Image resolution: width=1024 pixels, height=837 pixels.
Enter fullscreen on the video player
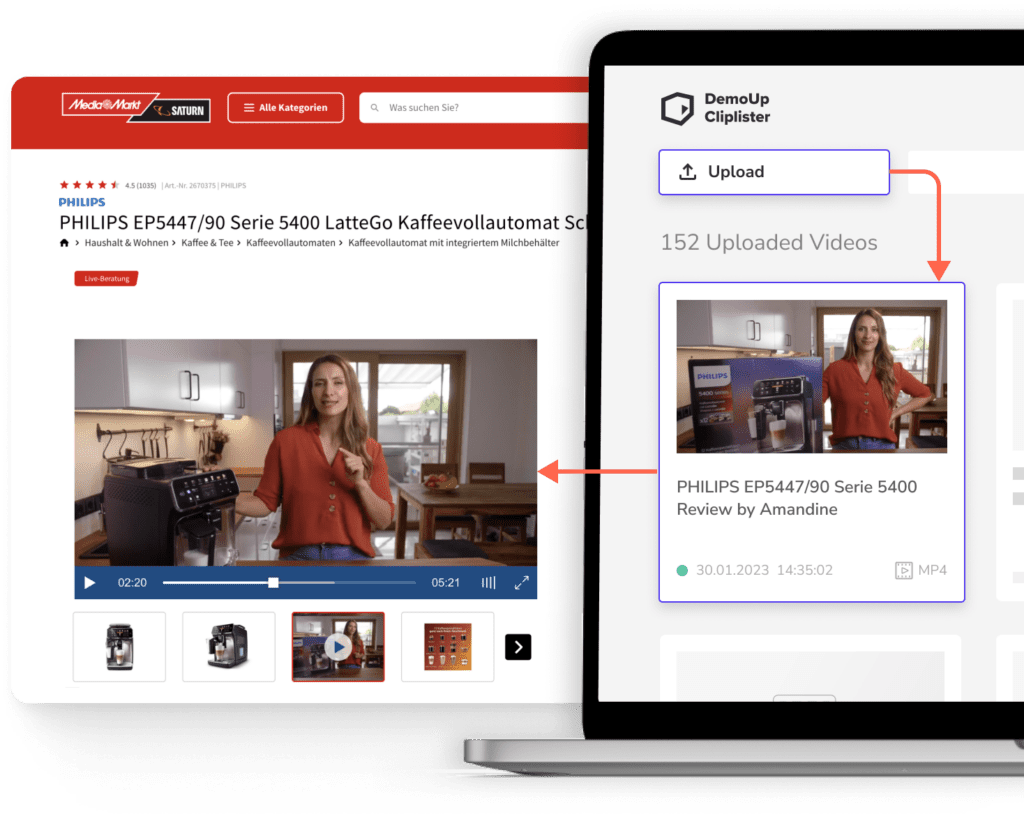(521, 582)
